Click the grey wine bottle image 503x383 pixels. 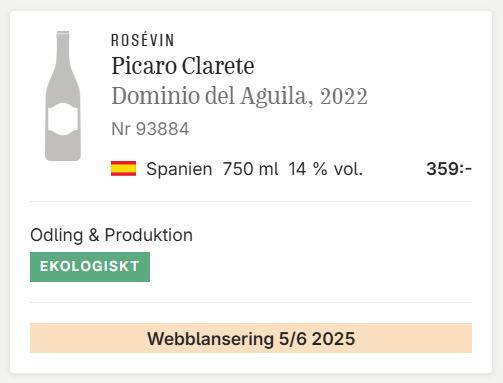tap(63, 96)
